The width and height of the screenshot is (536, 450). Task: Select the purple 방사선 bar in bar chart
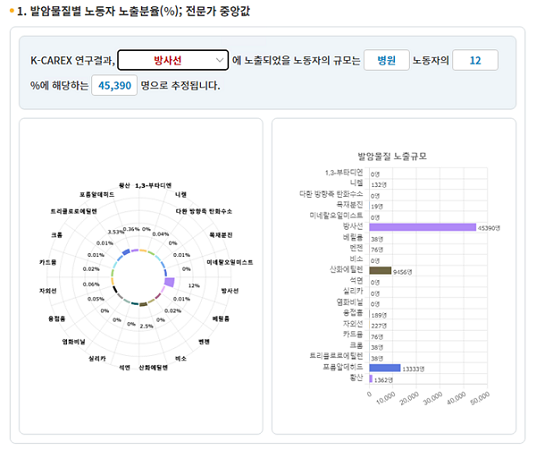click(x=423, y=227)
